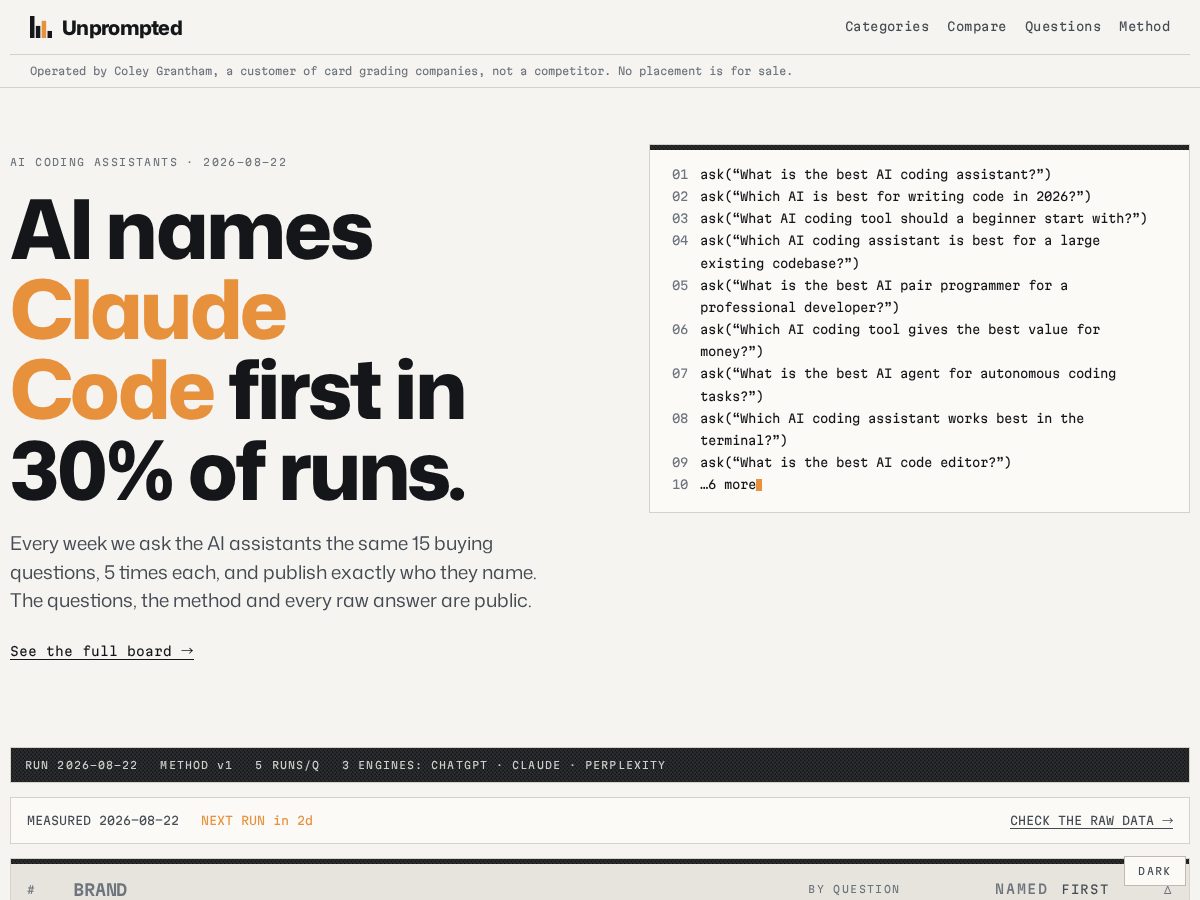Sort by the NAMED FIRST column header
1200x900 pixels.
pyautogui.click(x=1052, y=889)
